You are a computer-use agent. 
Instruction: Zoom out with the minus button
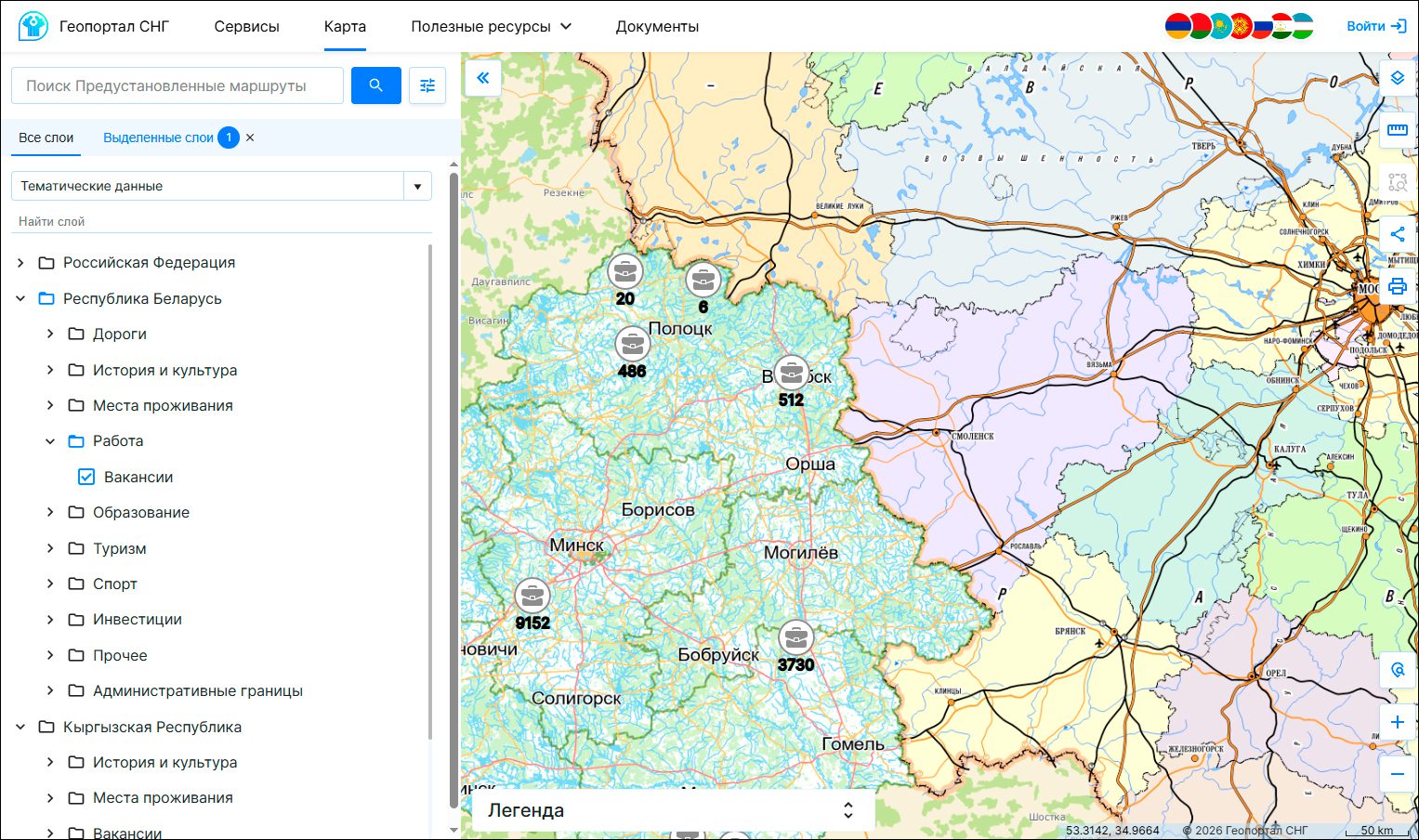pyautogui.click(x=1397, y=774)
